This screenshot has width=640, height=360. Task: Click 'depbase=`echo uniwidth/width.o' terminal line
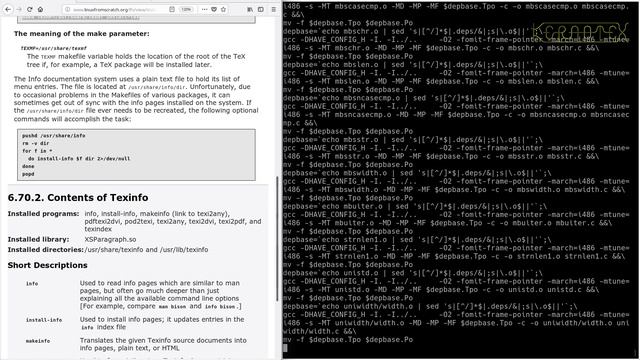click(x=430, y=307)
